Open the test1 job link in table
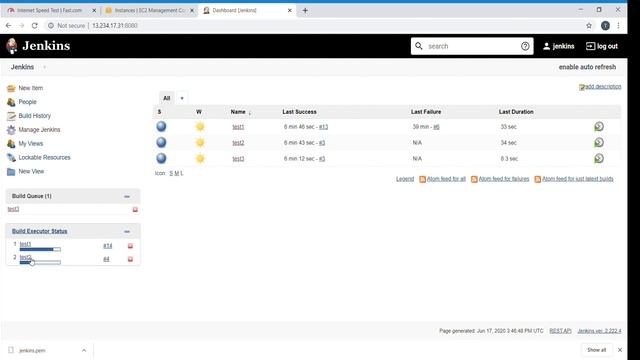640x360 pixels. (x=238, y=127)
